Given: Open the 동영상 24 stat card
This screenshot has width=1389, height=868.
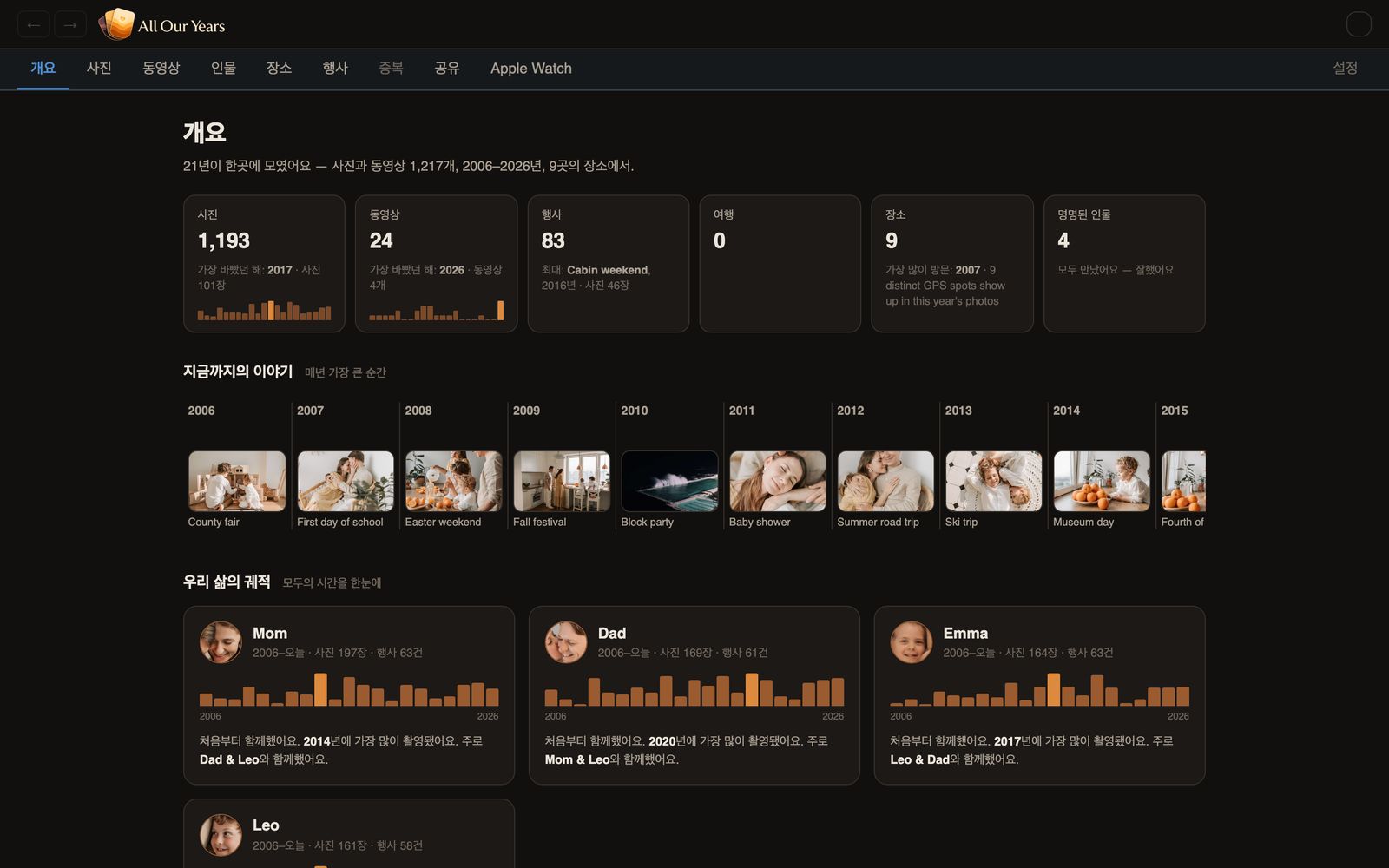Looking at the screenshot, I should pyautogui.click(x=436, y=264).
